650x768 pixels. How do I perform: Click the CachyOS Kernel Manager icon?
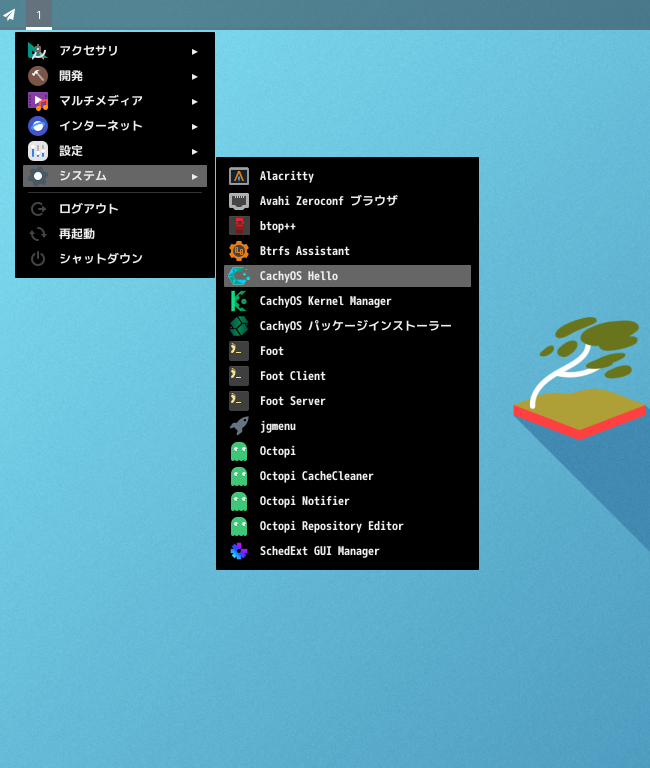[x=239, y=301]
